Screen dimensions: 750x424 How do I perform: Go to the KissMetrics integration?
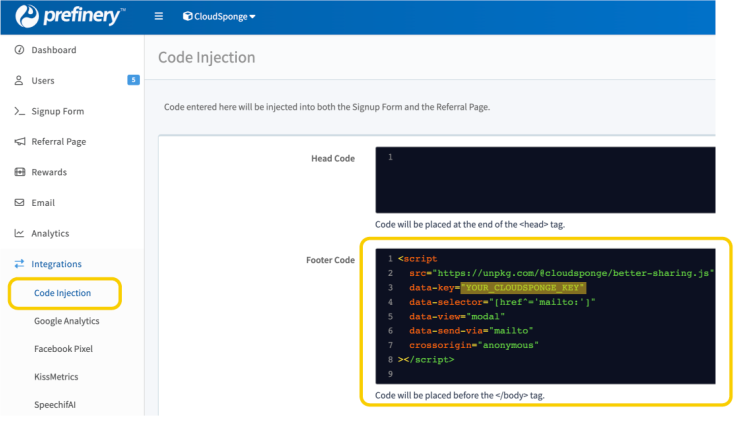pyautogui.click(x=56, y=377)
